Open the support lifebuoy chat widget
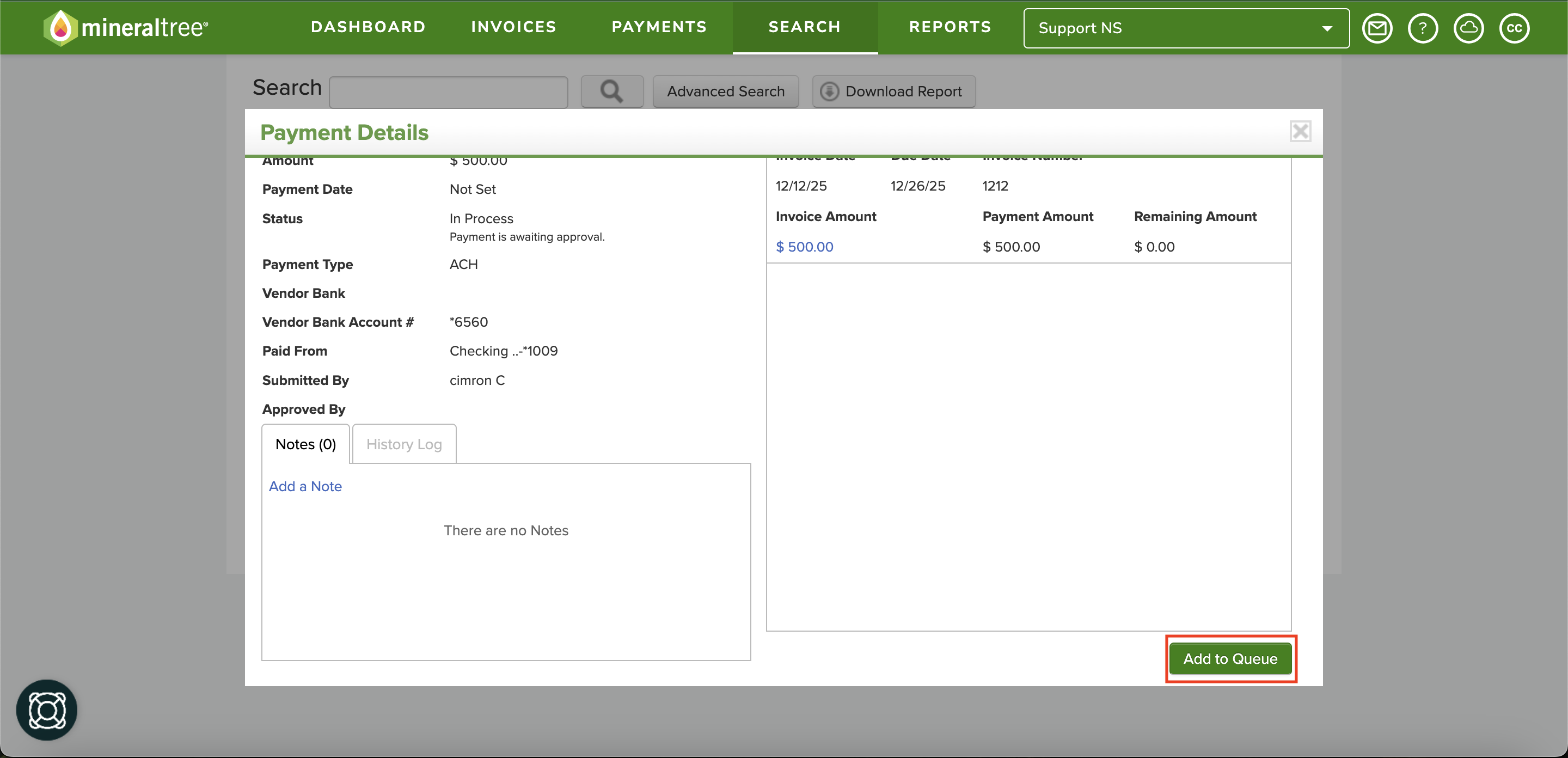 pos(47,710)
